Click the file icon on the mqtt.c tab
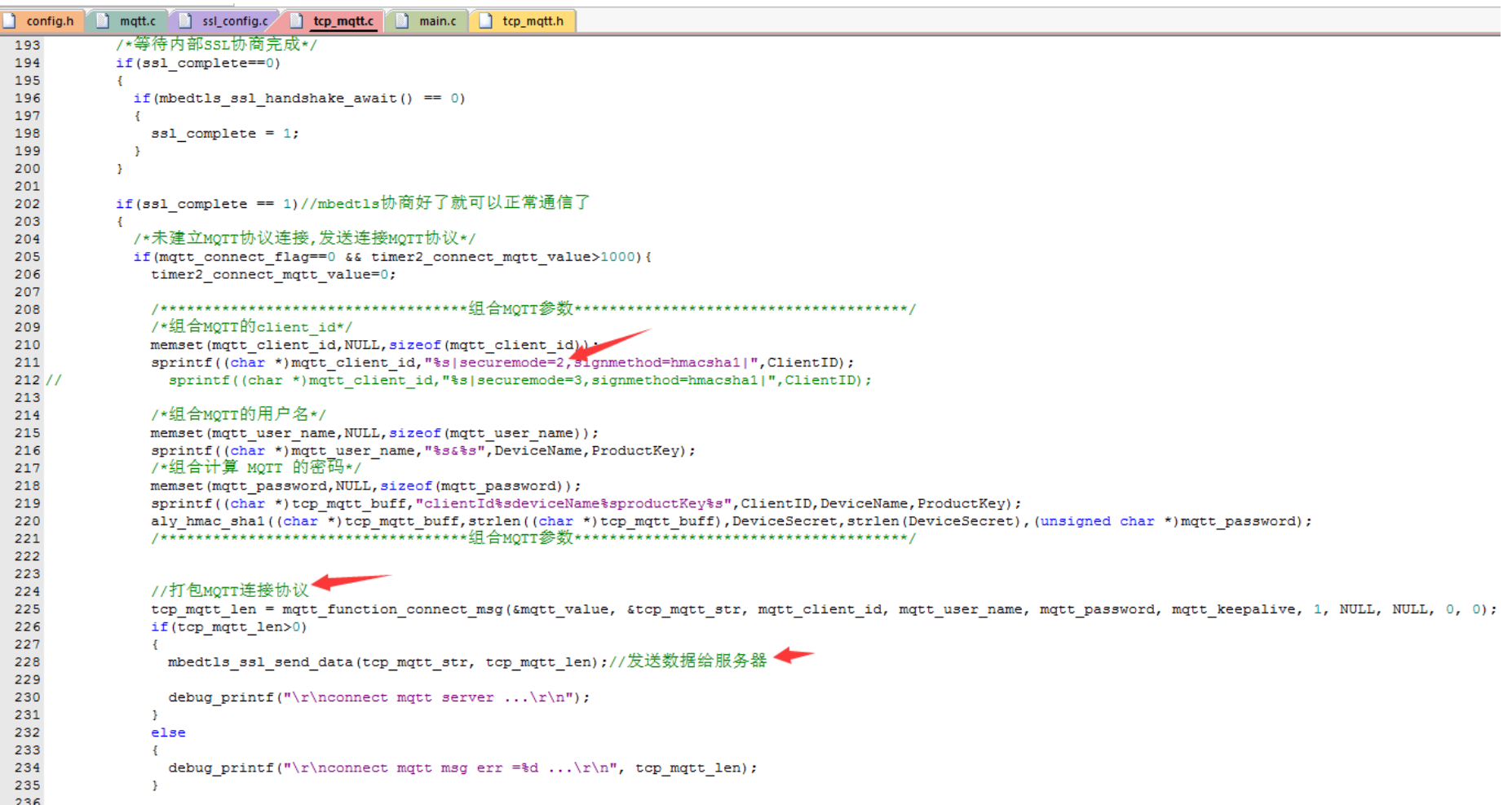Image resolution: width=1512 pixels, height=805 pixels. [x=103, y=21]
